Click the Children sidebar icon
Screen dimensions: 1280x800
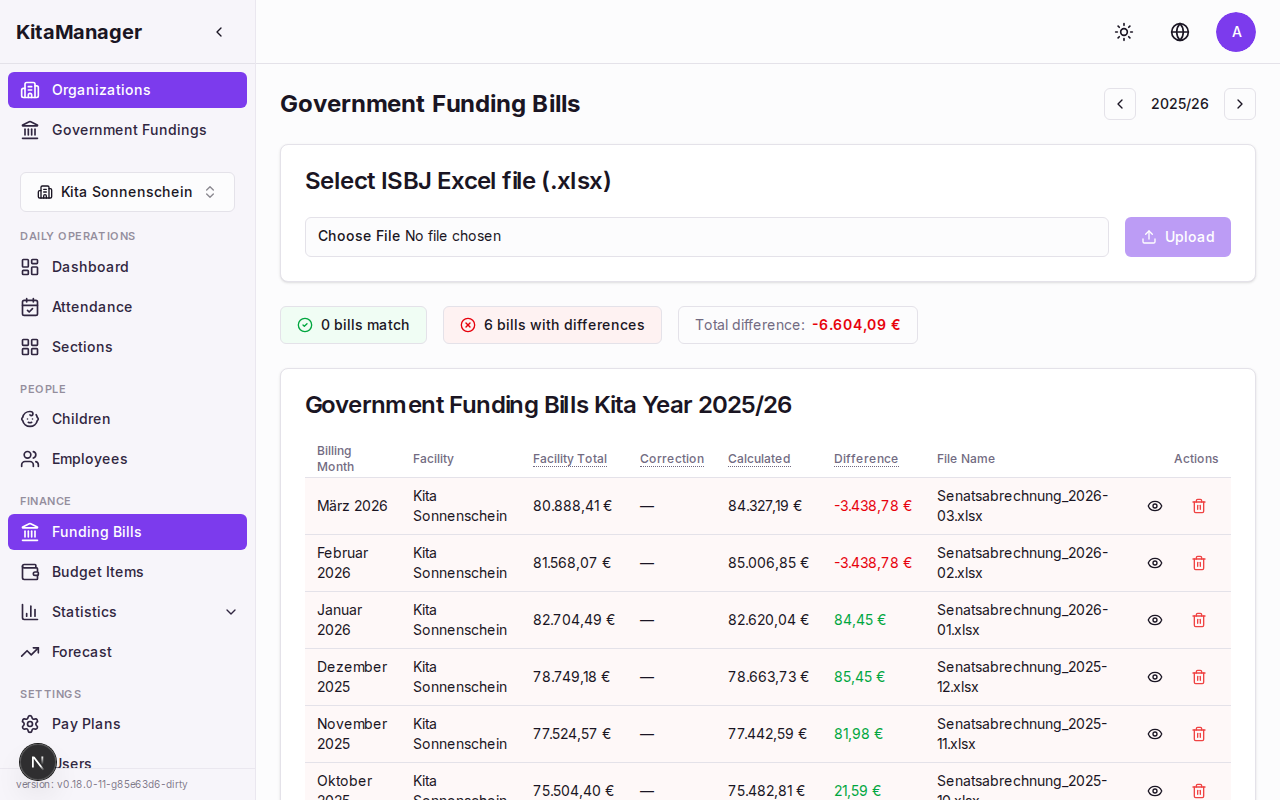[x=30, y=419]
